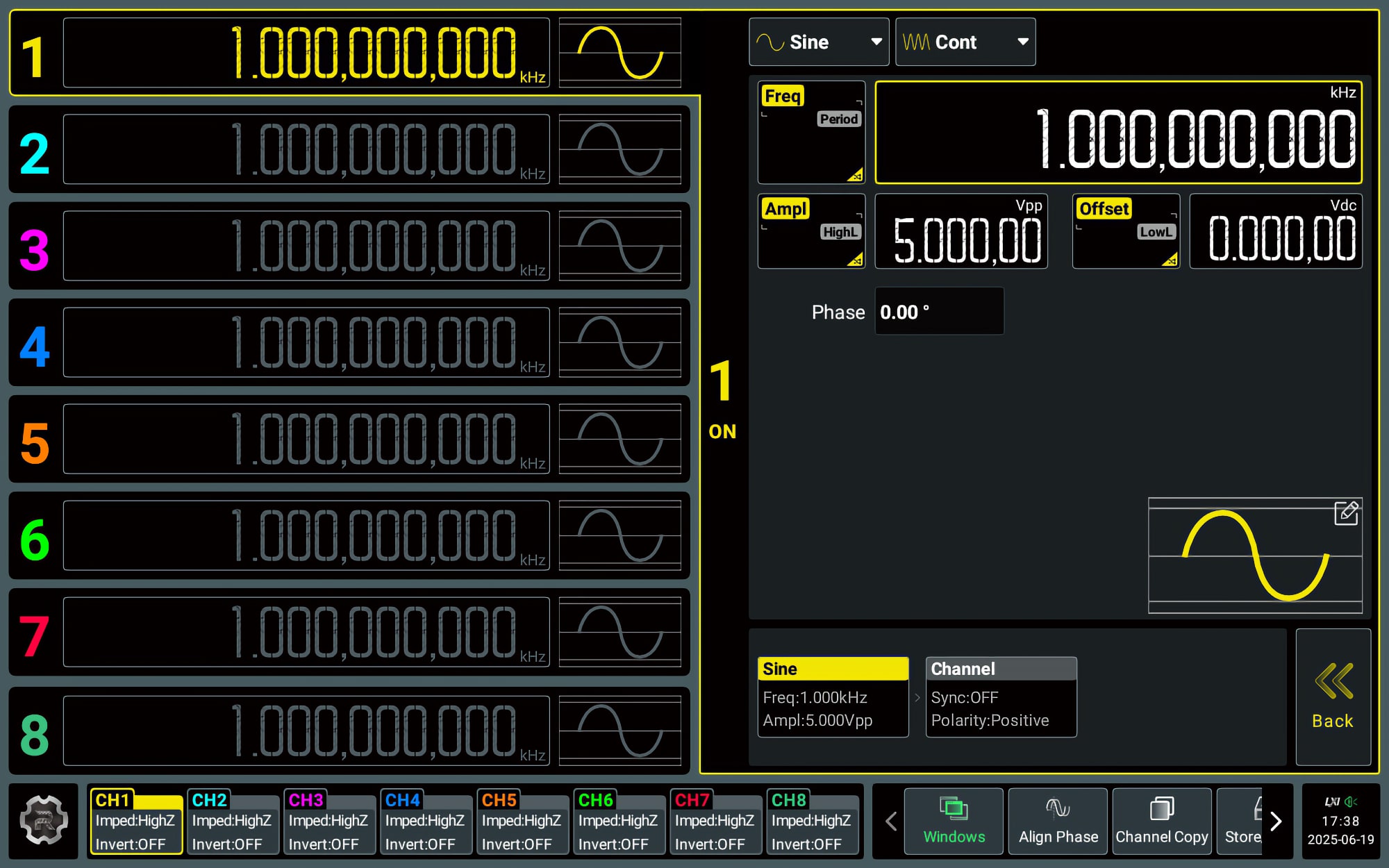
Task: Click the large yellow channel 1 number
Action: pos(33,57)
